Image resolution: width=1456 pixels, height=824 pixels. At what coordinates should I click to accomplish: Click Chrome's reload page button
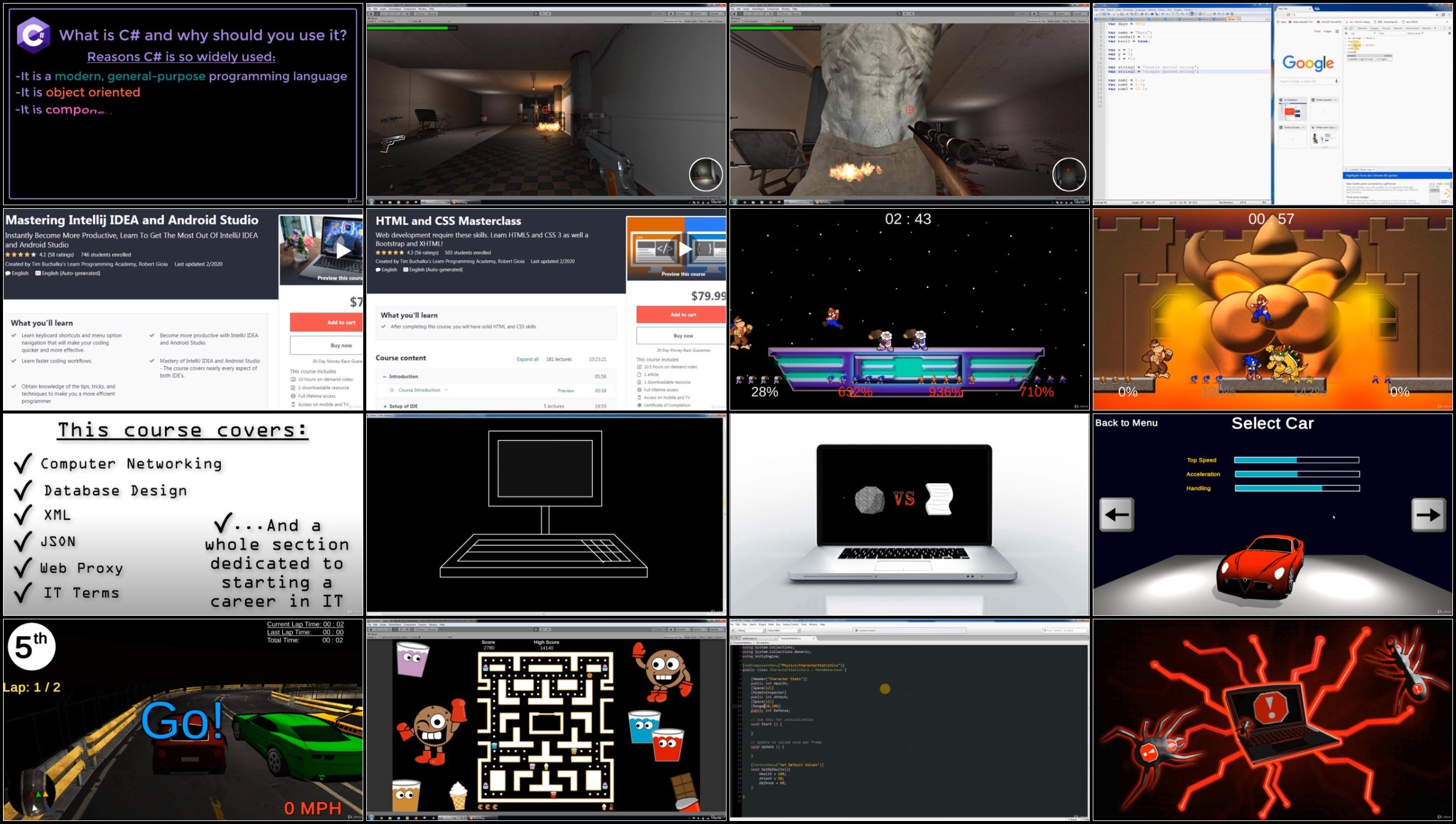point(1288,14)
